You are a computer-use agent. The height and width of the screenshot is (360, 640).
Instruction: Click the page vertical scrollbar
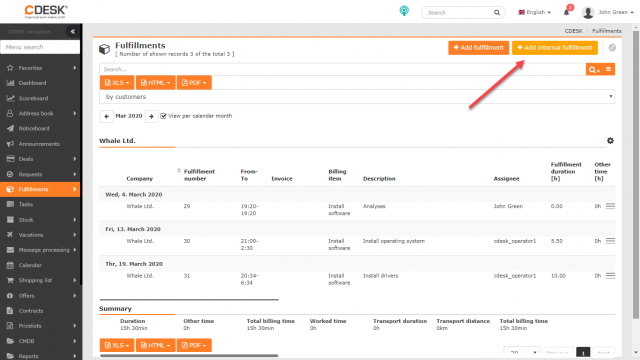(x=636, y=175)
